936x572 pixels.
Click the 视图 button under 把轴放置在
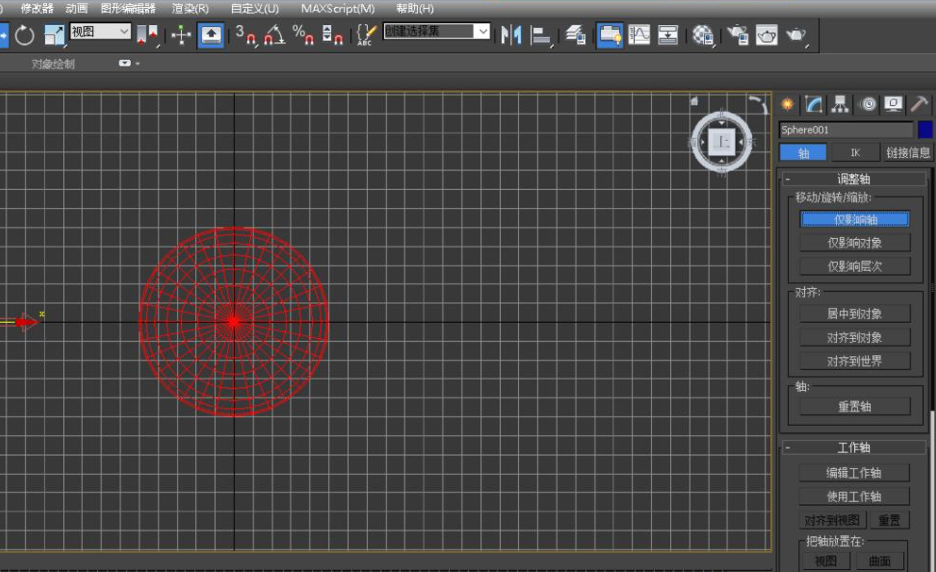pyautogui.click(x=826, y=561)
